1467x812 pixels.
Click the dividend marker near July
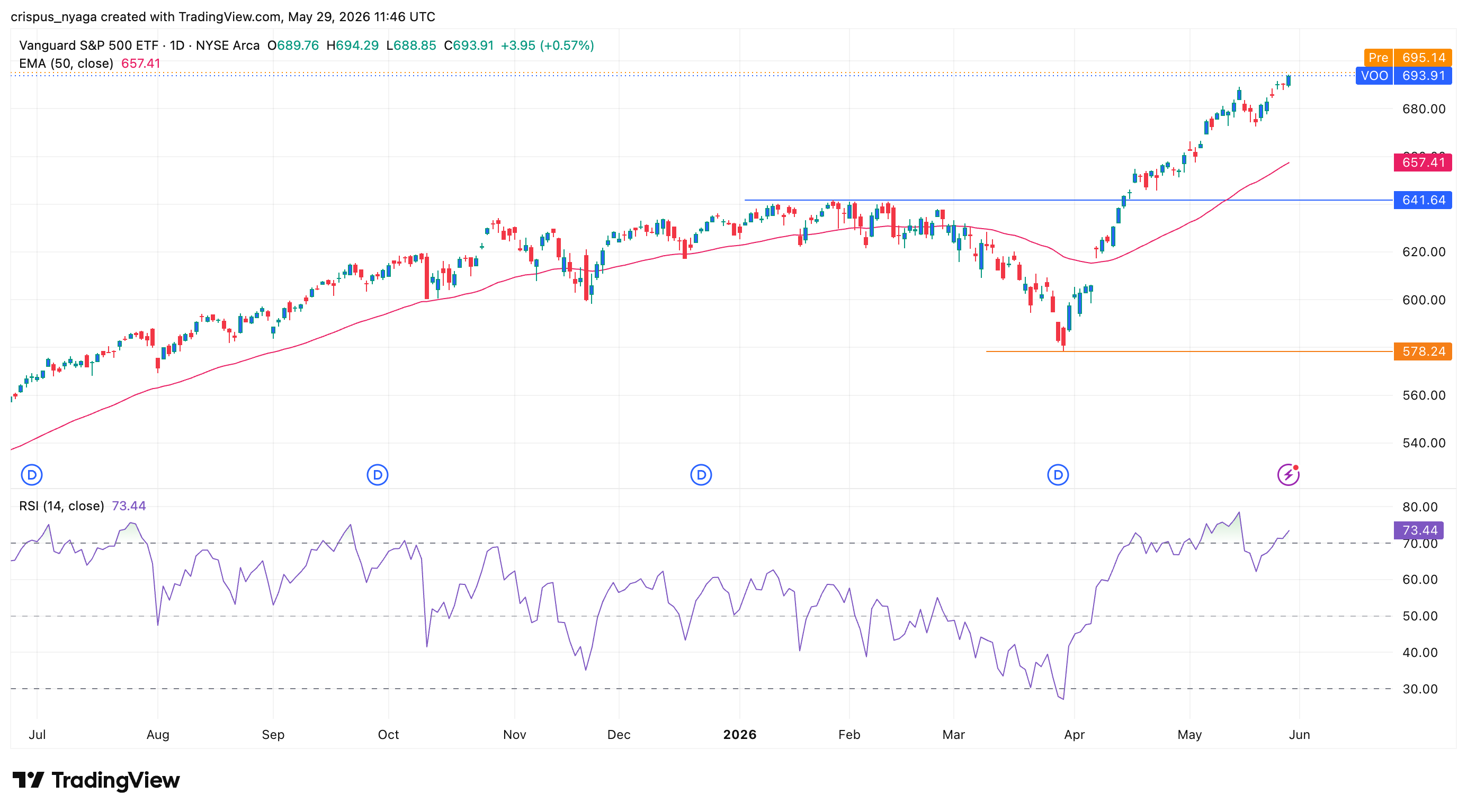(x=32, y=475)
